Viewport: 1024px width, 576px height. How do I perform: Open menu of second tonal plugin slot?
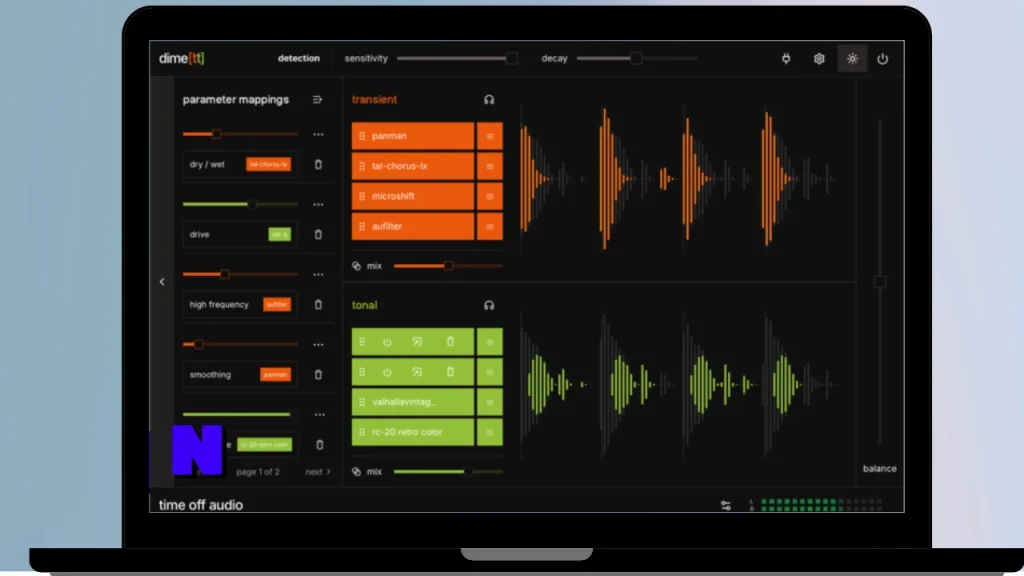click(490, 372)
